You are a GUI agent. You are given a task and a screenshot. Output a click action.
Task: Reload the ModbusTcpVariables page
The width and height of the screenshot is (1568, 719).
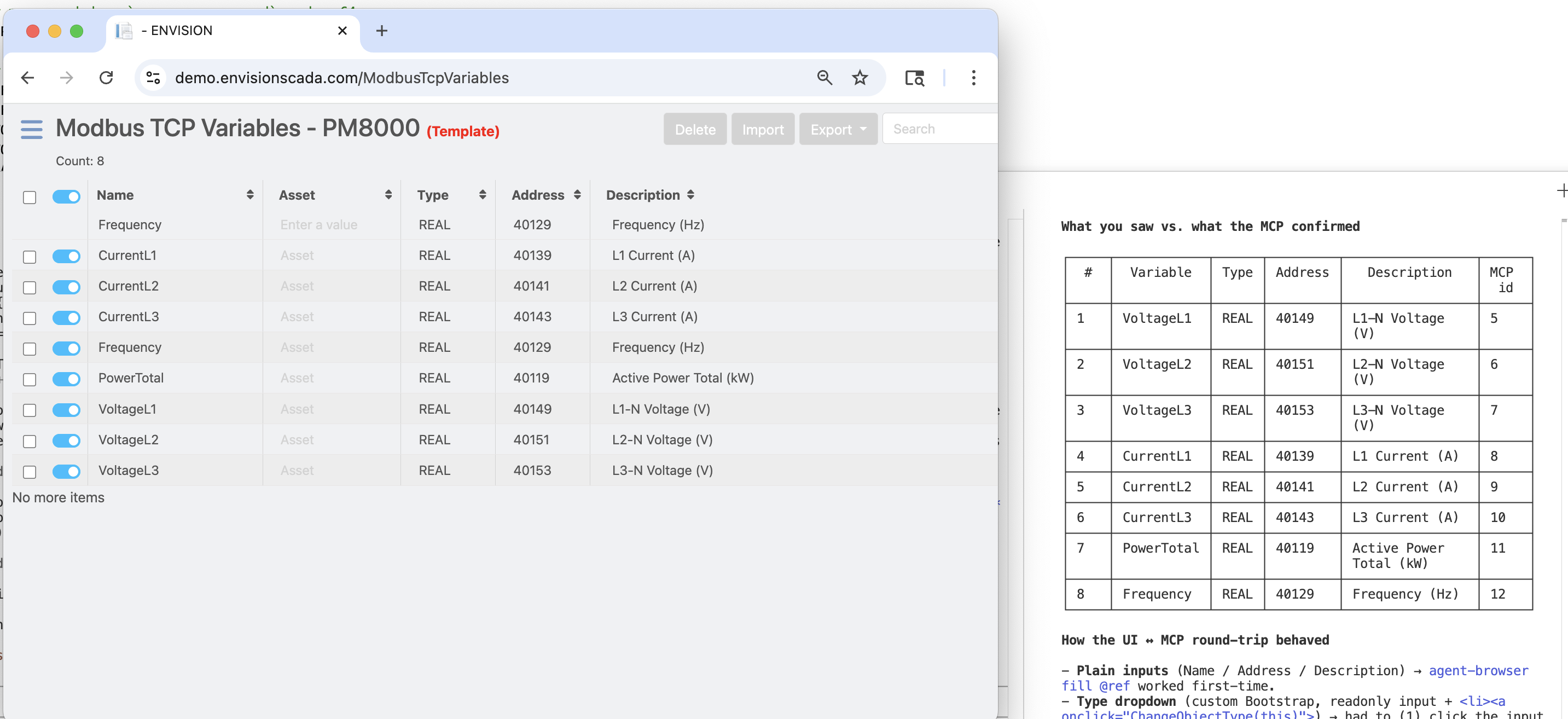point(107,78)
